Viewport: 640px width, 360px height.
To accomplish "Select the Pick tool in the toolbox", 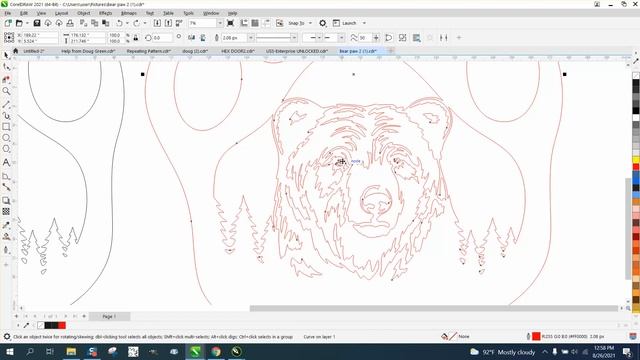I will point(6,56).
